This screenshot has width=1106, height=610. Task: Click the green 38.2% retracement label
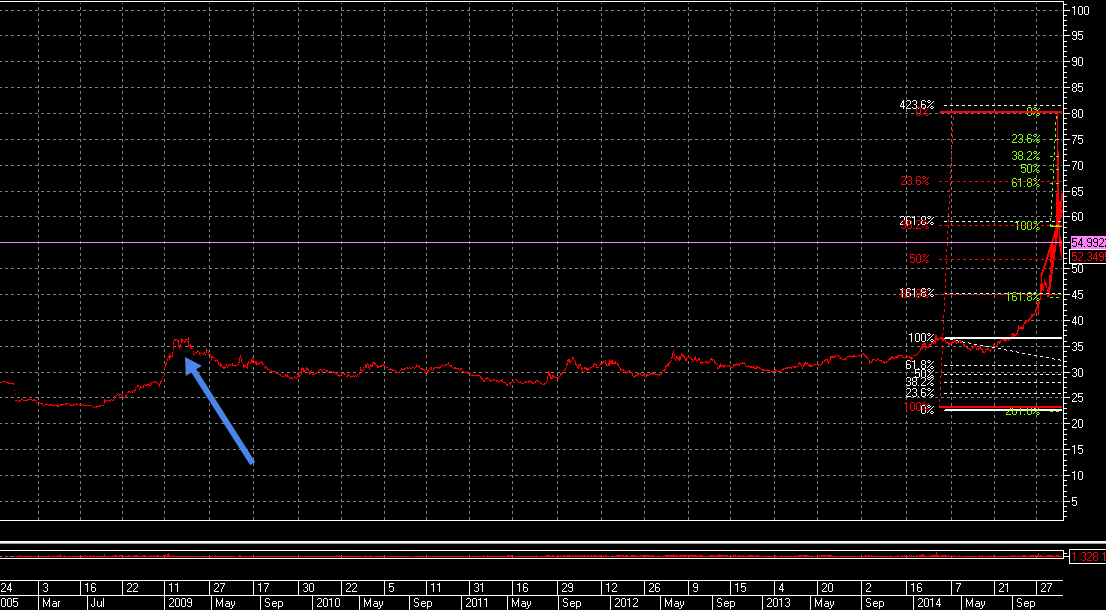pos(1025,156)
